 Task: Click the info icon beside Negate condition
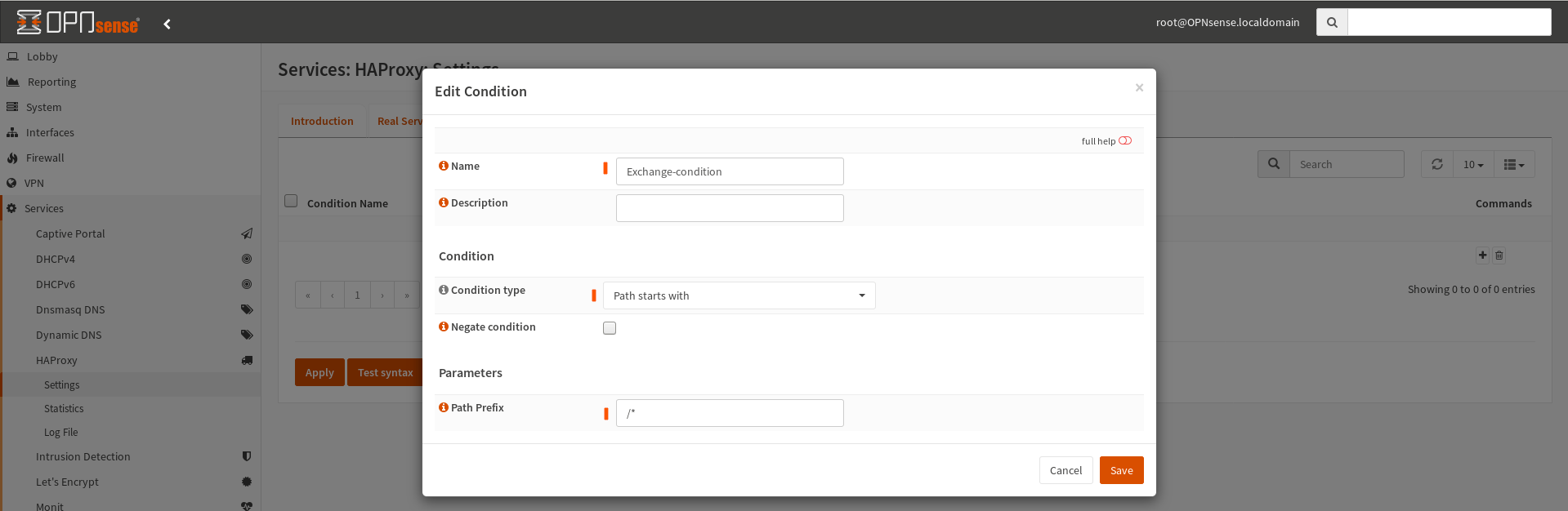coord(444,327)
